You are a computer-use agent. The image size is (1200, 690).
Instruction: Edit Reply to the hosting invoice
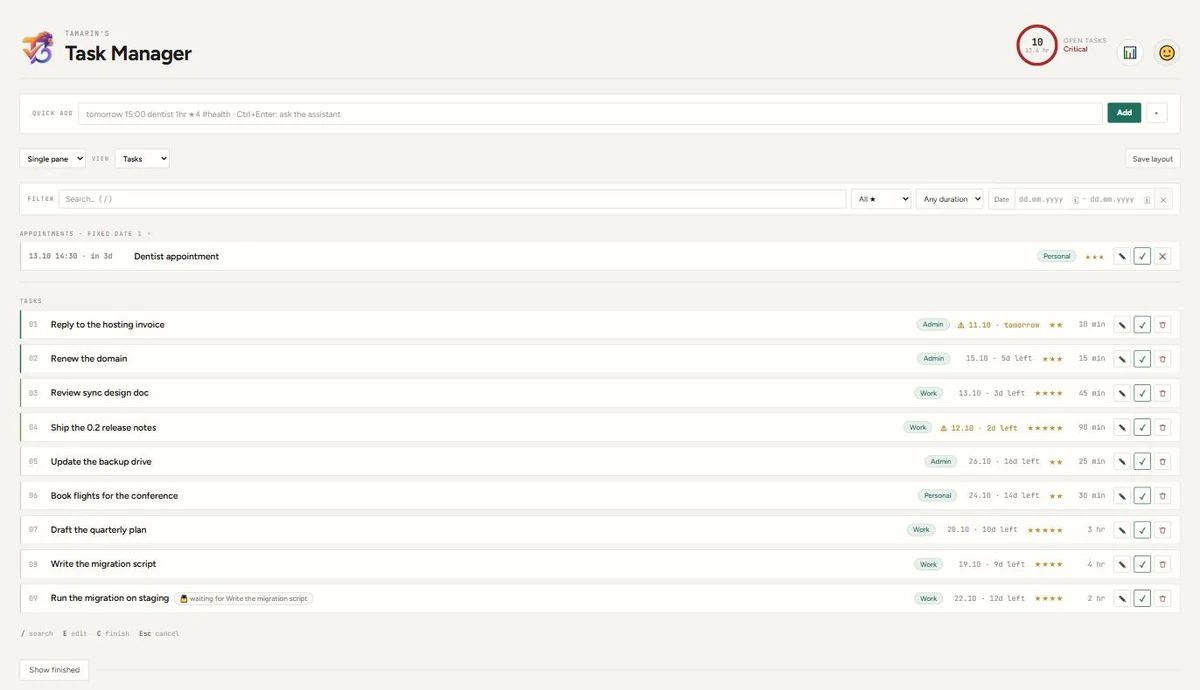1122,325
